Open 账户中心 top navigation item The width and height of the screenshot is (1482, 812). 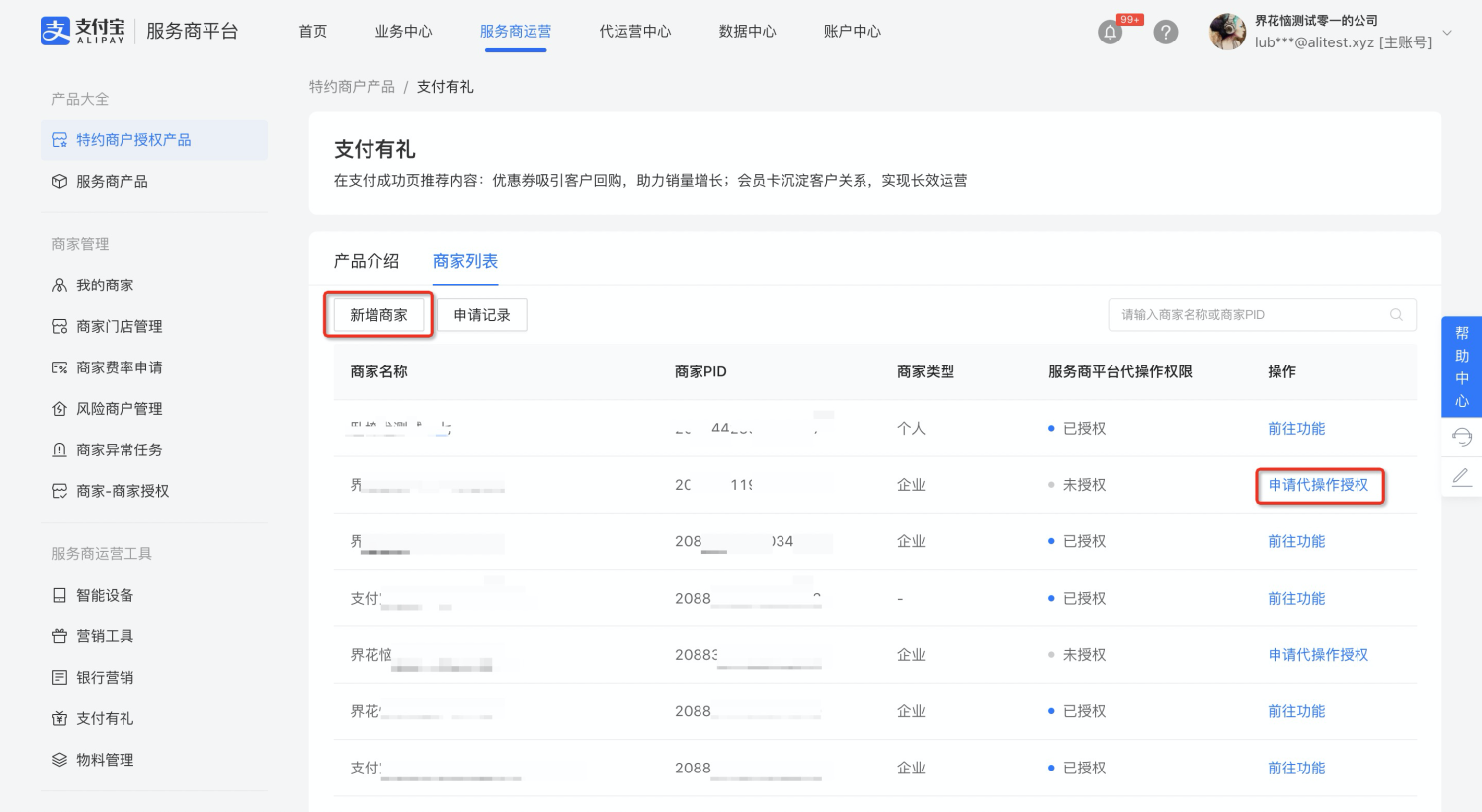(x=853, y=31)
